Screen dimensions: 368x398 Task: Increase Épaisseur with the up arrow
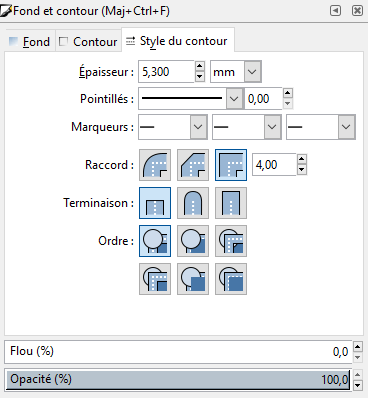[199, 66]
